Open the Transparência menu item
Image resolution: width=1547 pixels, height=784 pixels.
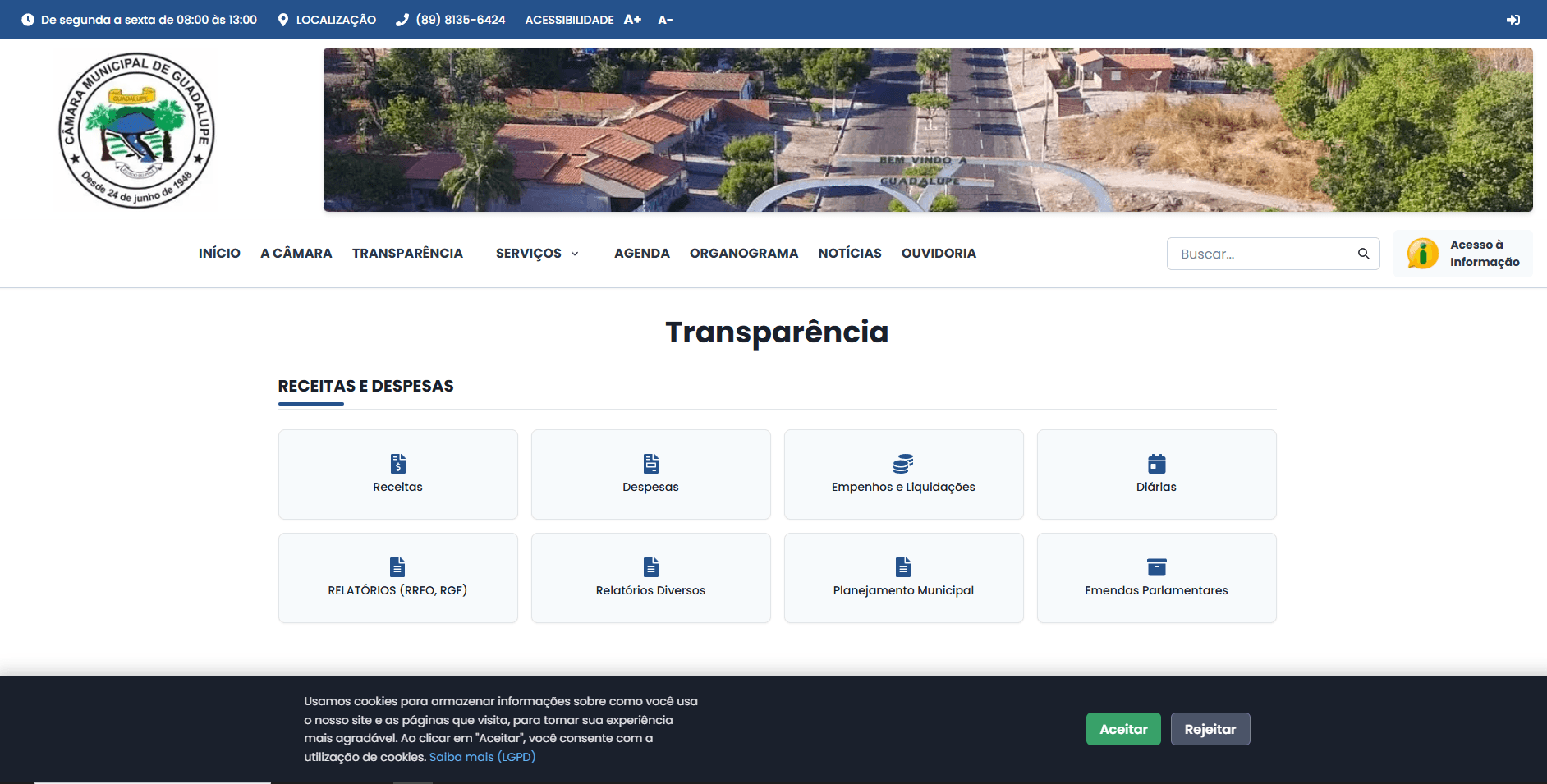click(x=407, y=254)
